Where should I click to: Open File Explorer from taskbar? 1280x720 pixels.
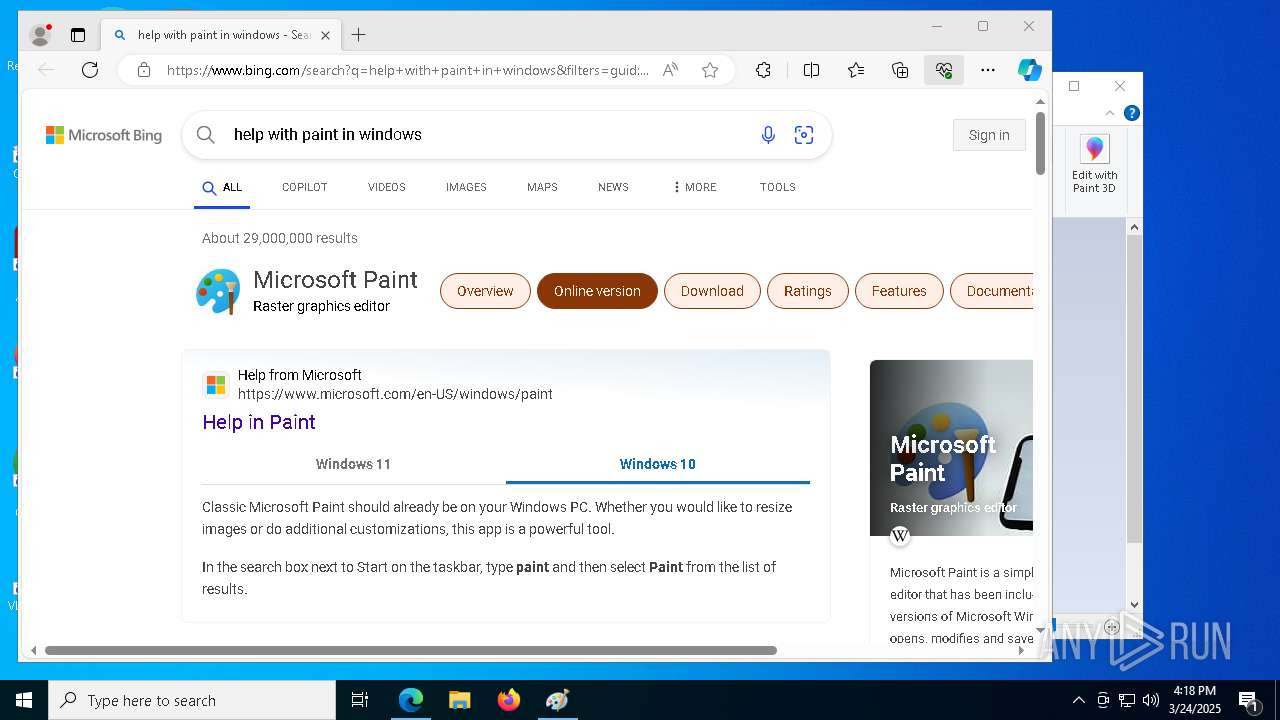click(x=460, y=700)
